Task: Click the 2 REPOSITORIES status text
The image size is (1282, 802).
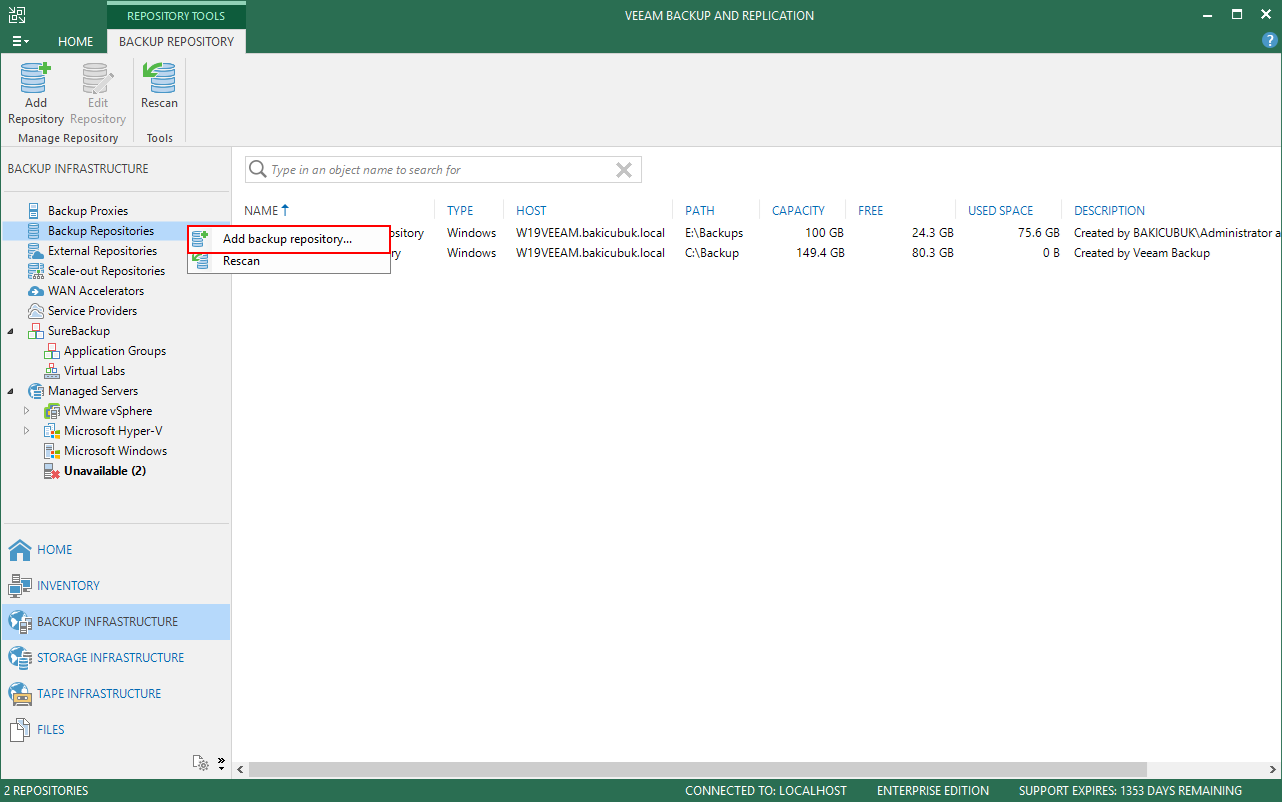Action: (46, 791)
